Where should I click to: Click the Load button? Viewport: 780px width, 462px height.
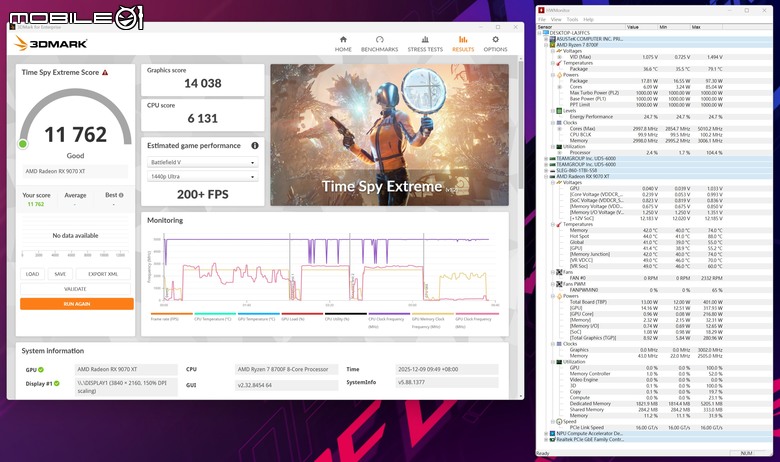(x=32, y=274)
